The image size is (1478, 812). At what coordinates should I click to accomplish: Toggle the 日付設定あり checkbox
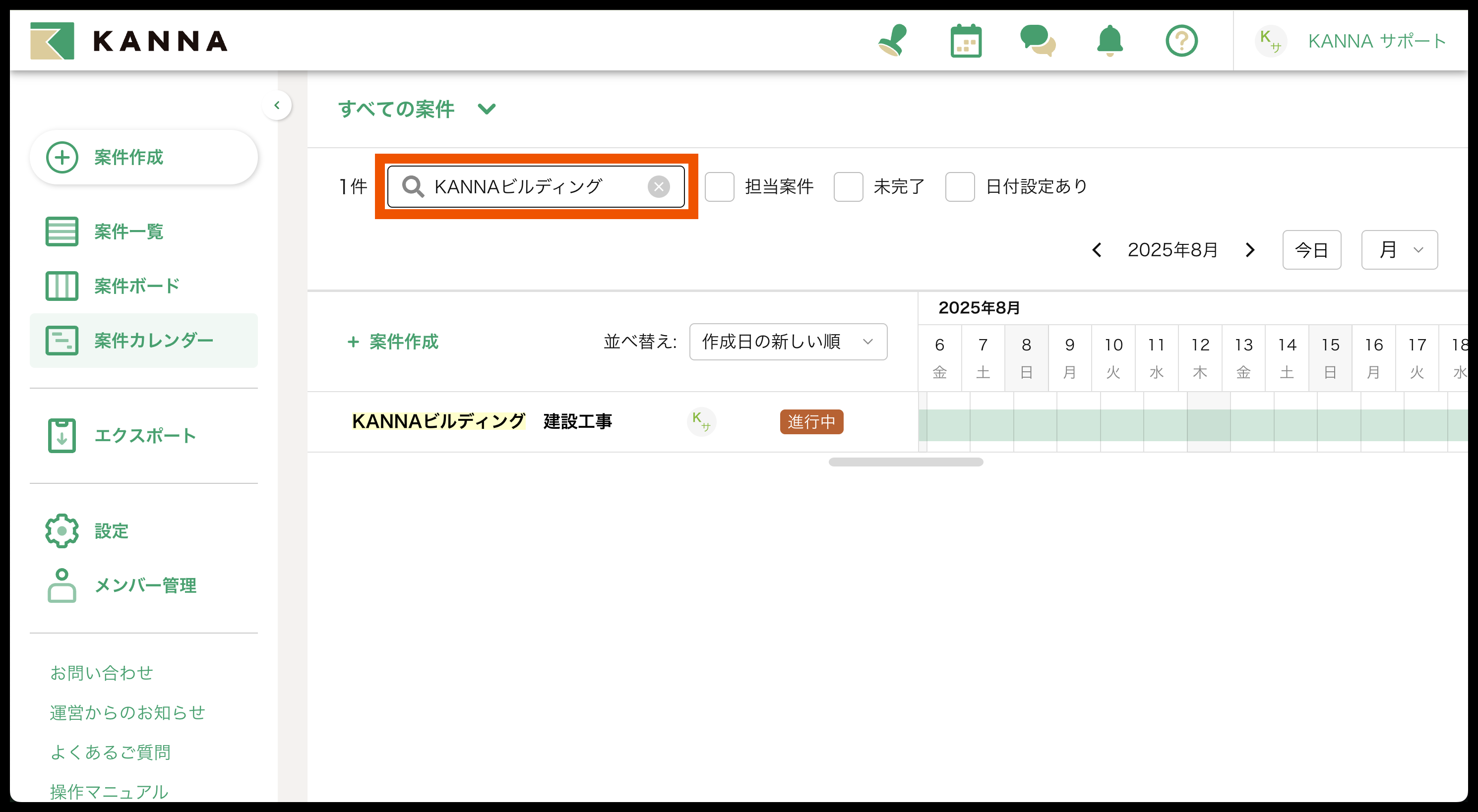[x=960, y=186]
